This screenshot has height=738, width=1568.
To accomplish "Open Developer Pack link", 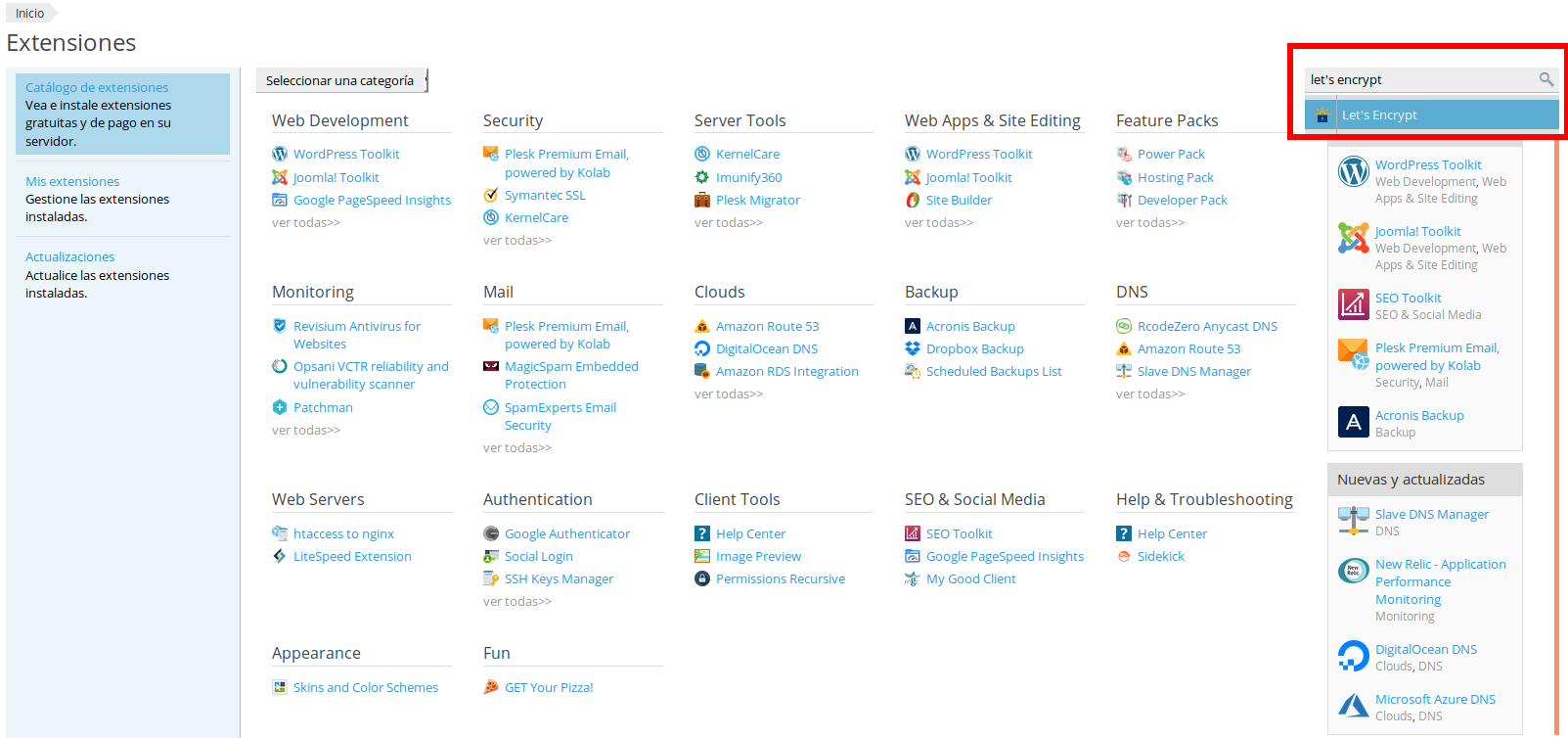I will coord(1183,200).
